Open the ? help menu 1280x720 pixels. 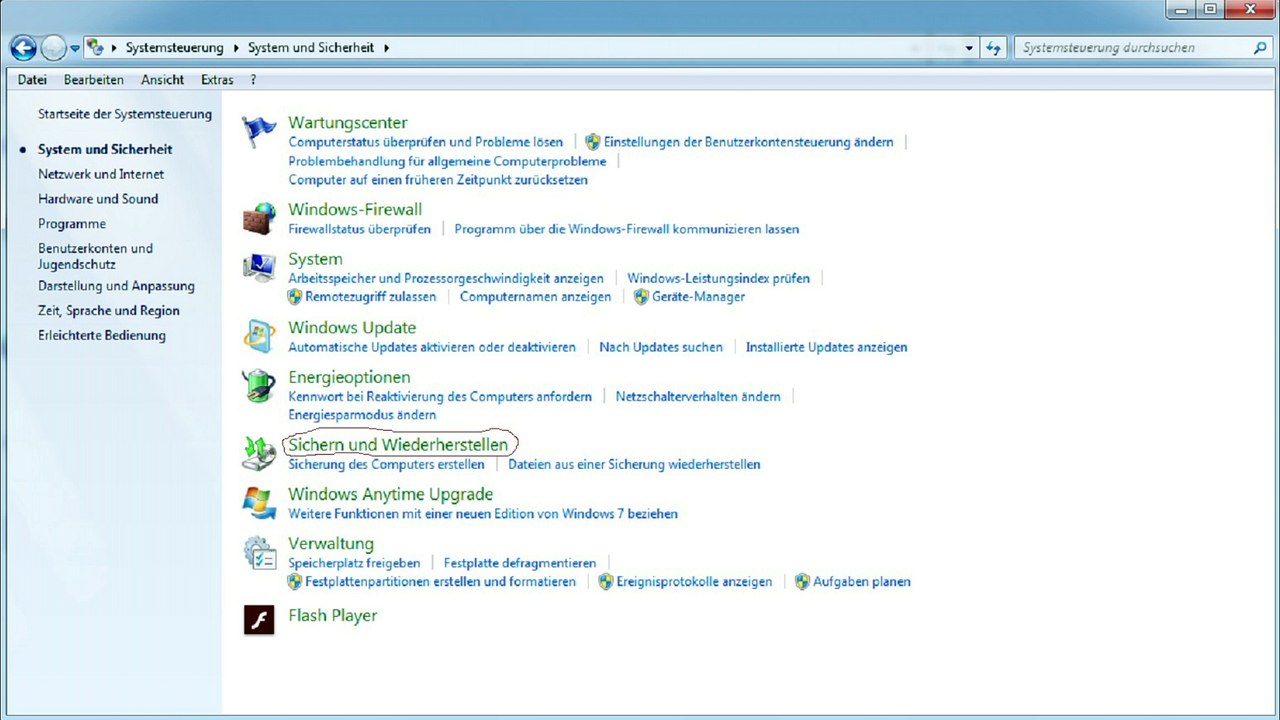254,80
